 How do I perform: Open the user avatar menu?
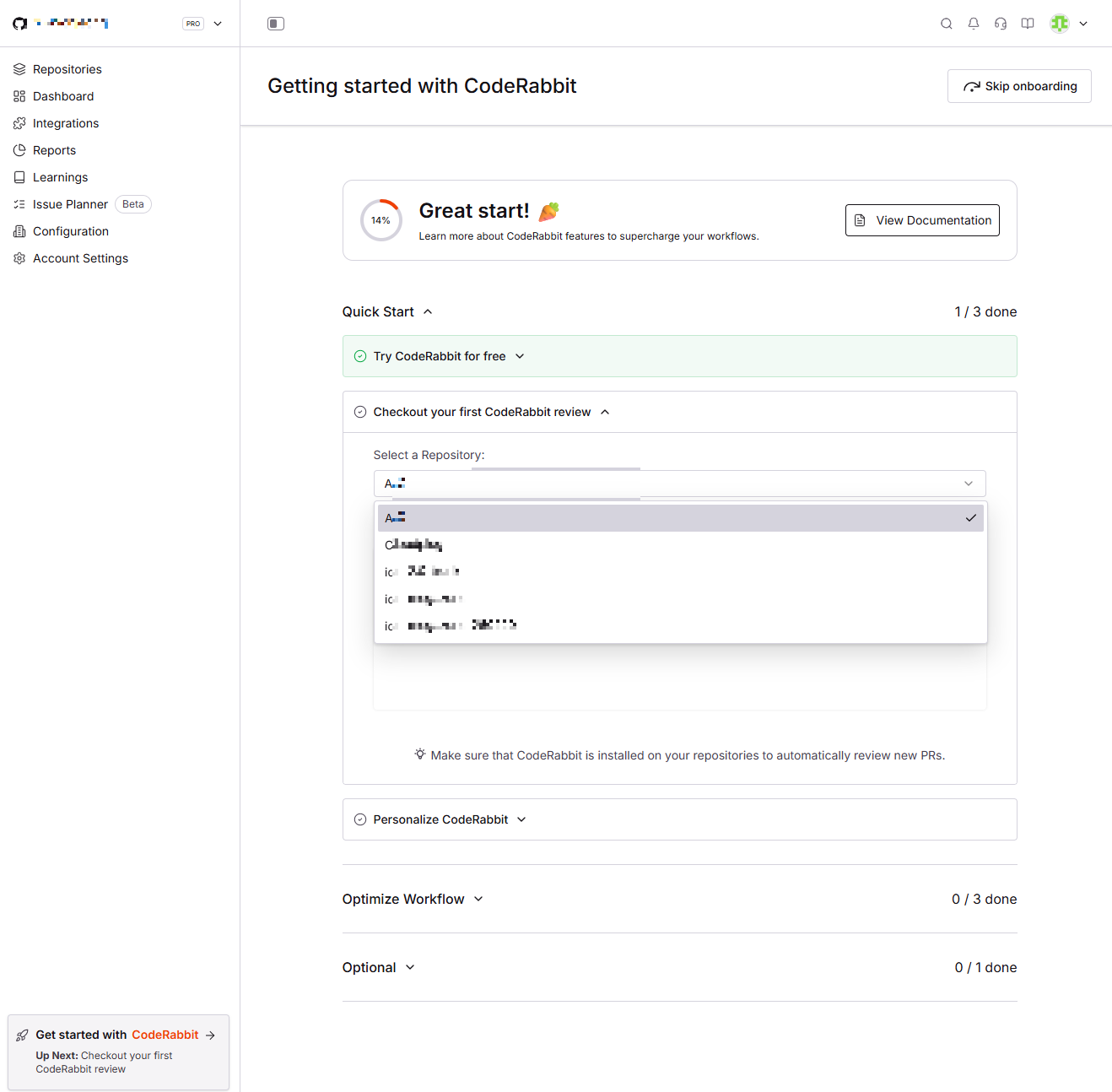click(1060, 24)
